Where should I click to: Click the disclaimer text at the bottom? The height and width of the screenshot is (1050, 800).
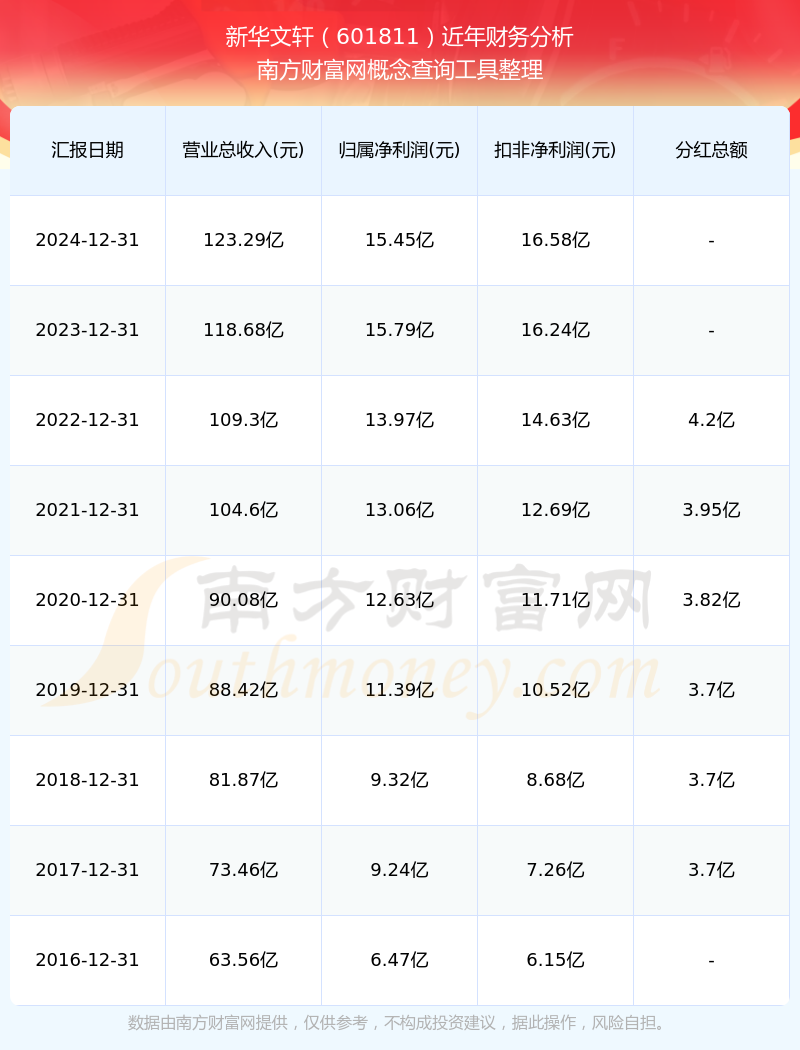[400, 1023]
